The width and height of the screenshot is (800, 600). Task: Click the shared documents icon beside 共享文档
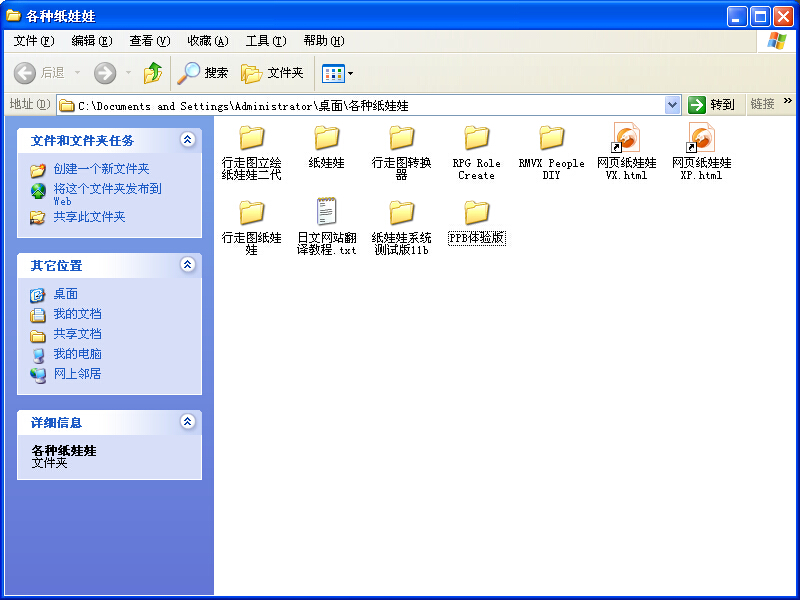(x=37, y=335)
